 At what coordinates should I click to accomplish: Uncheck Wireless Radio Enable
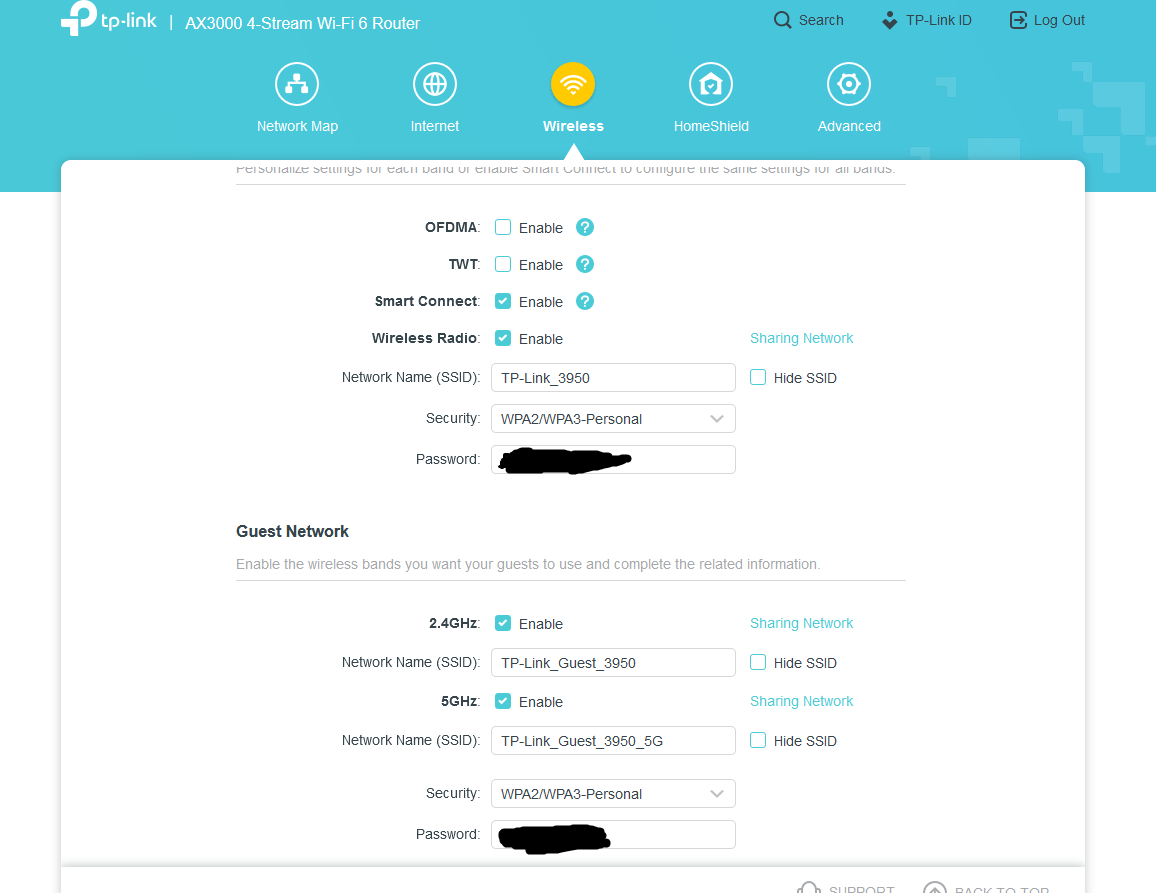click(503, 338)
